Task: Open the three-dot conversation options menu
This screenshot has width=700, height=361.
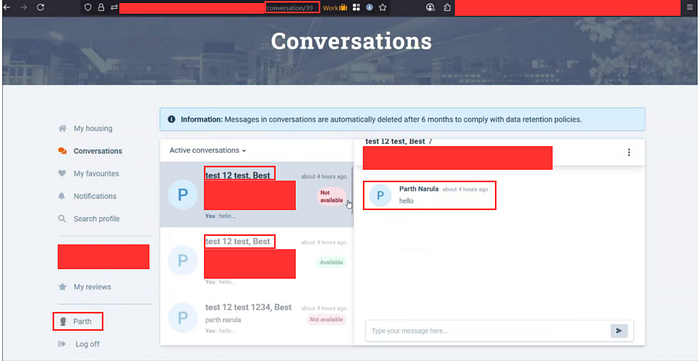Action: click(x=629, y=152)
